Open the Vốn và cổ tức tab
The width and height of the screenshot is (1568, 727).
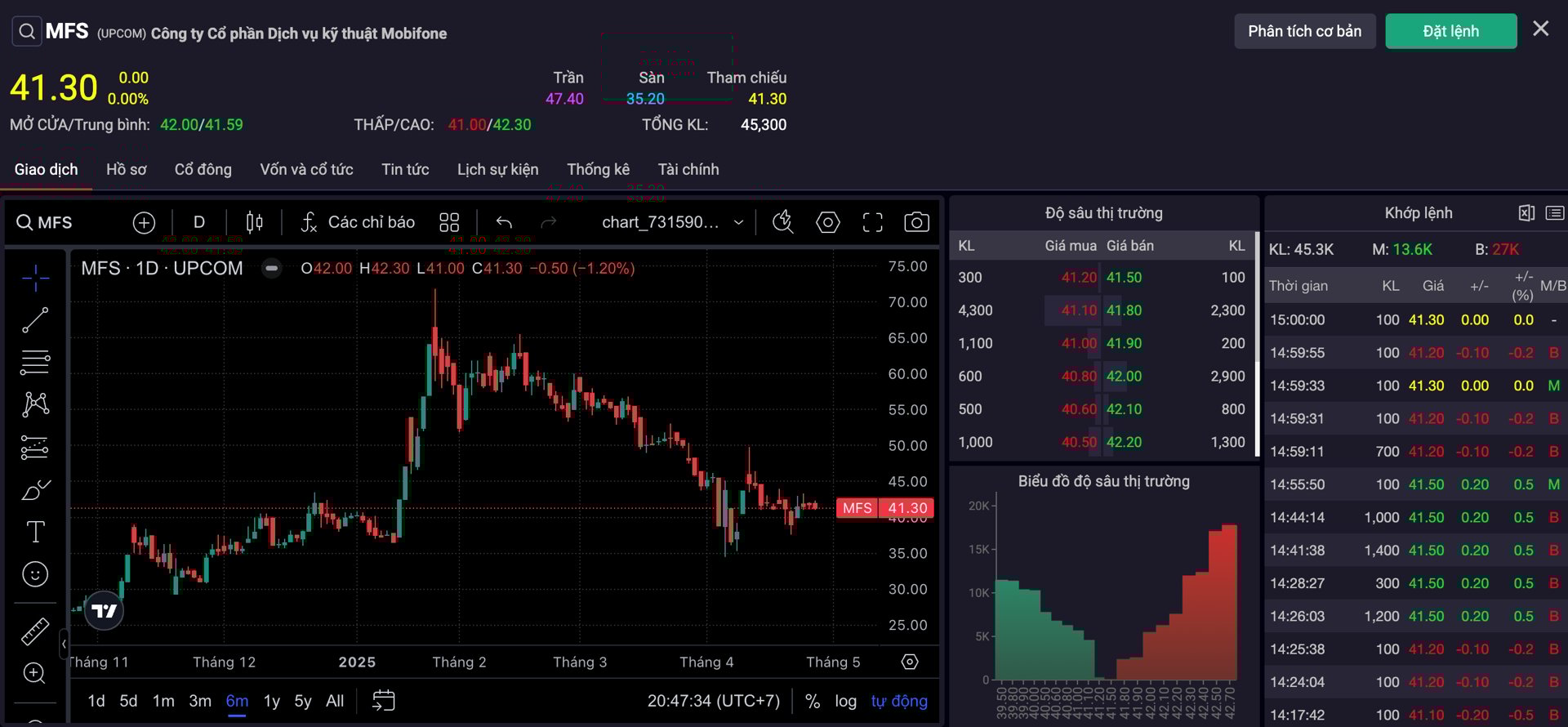click(x=306, y=169)
